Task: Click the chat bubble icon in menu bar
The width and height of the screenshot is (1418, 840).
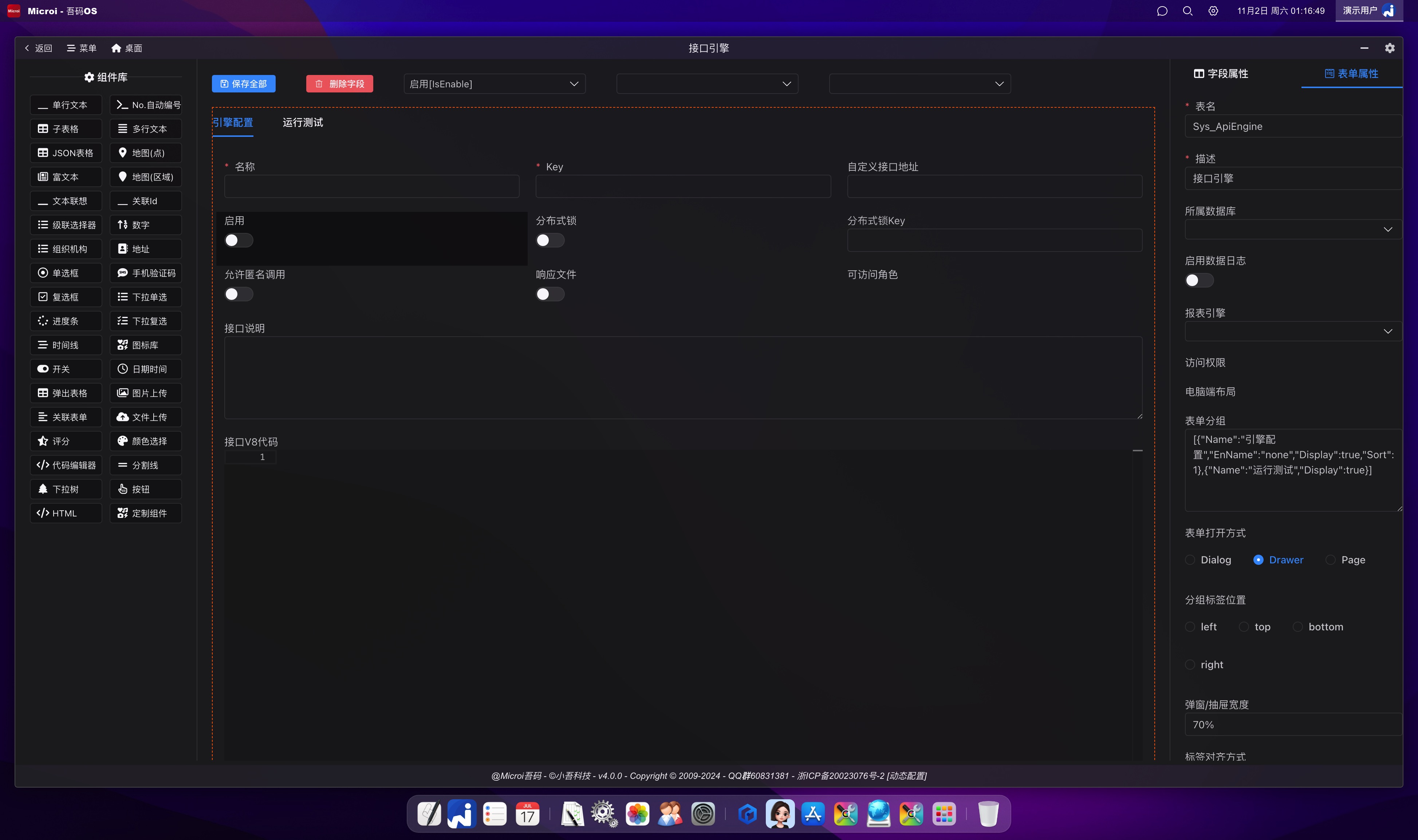Action: 1162,11
